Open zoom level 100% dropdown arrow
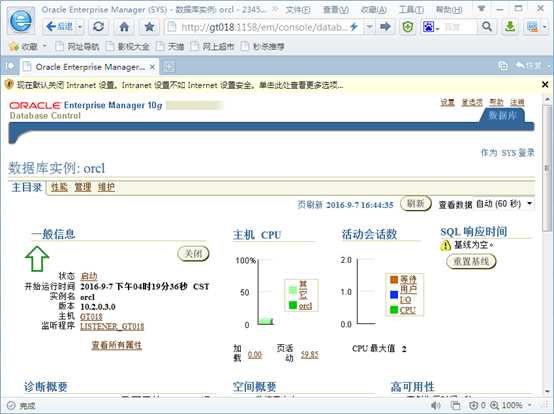554x414 pixels. pos(530,405)
